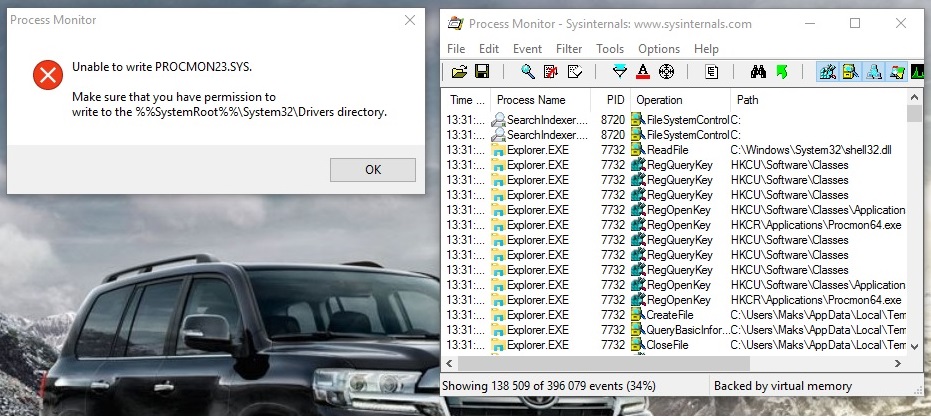The width and height of the screenshot is (931, 420).
Task: Select the CreateFile event row
Action: point(675,315)
